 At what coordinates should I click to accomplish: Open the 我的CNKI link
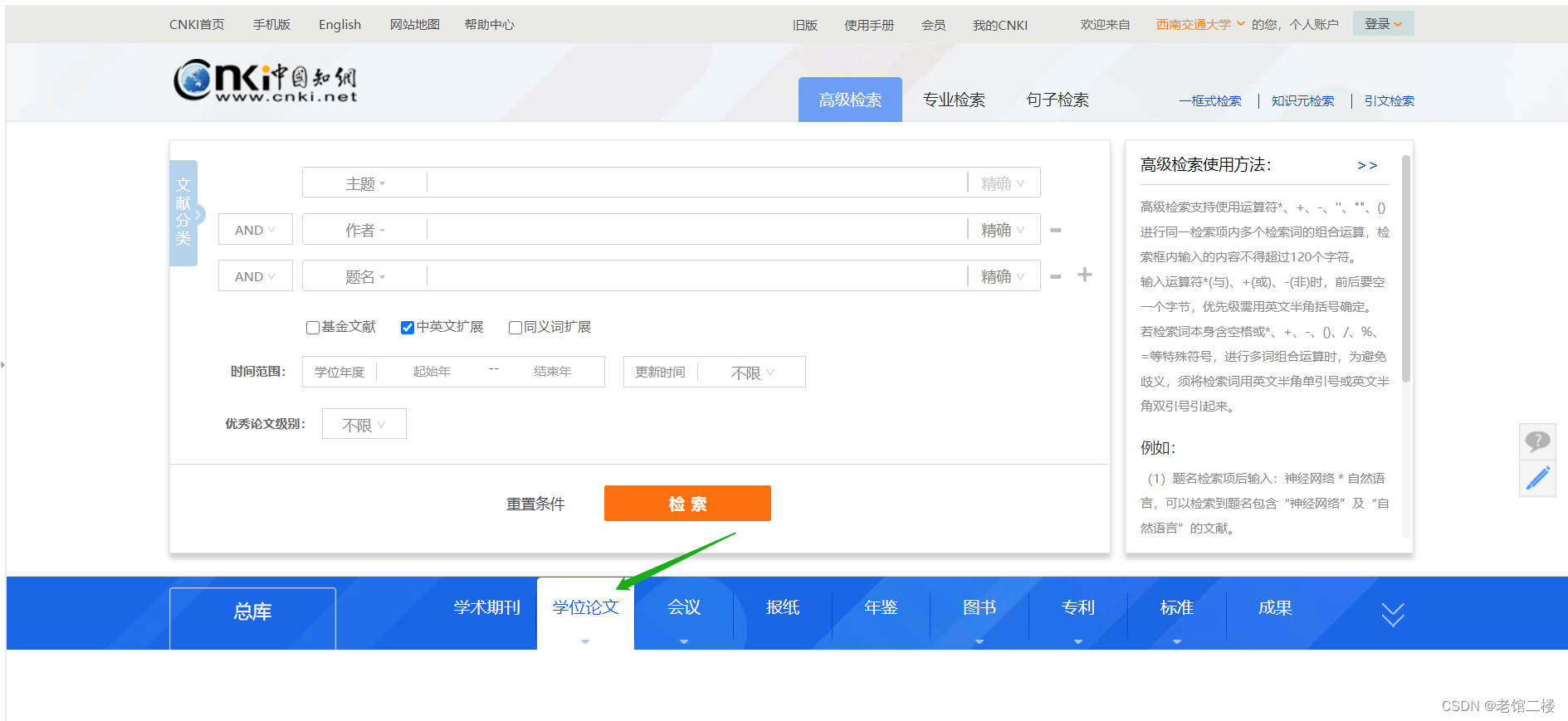point(1000,25)
